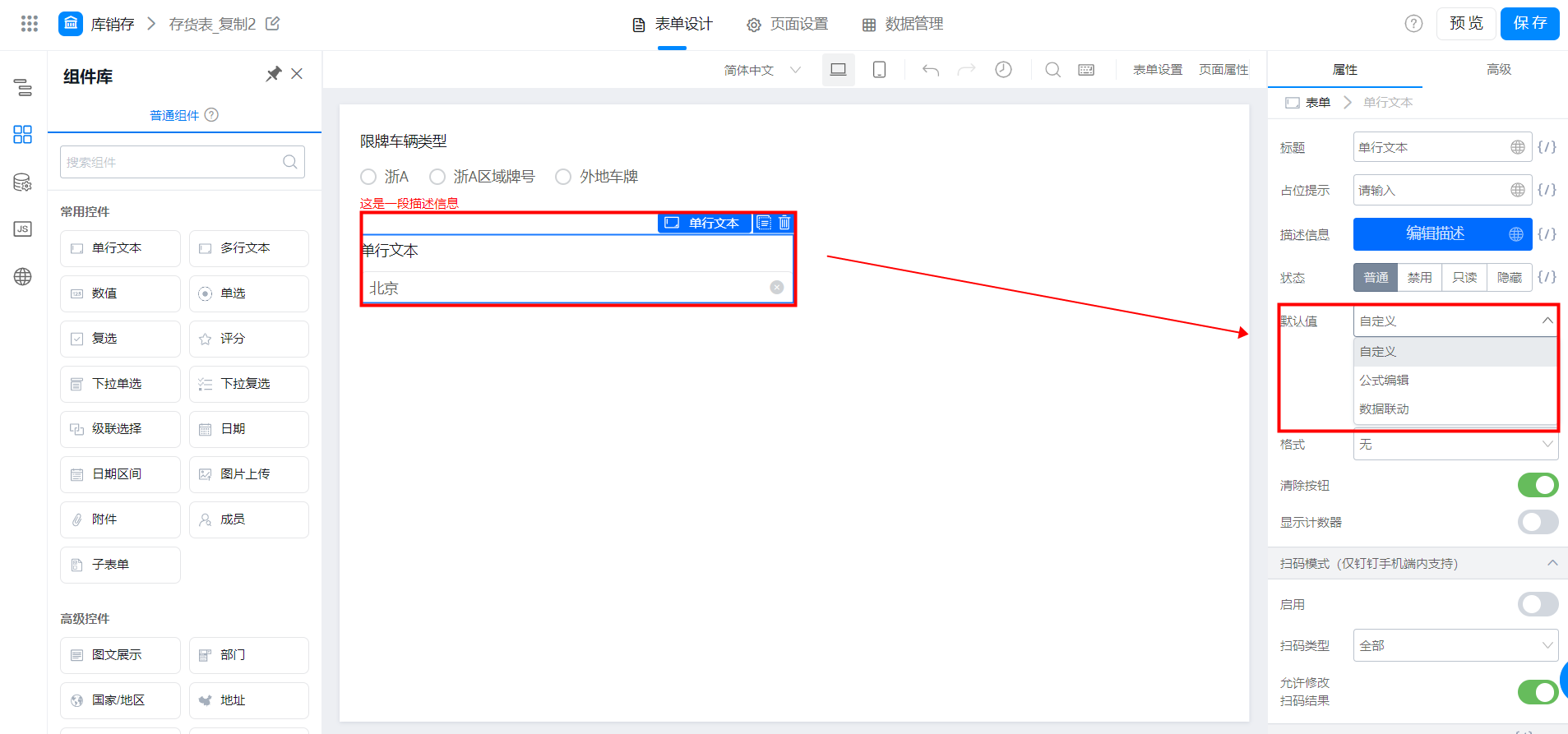Click the canvas search icon

point(1052,70)
